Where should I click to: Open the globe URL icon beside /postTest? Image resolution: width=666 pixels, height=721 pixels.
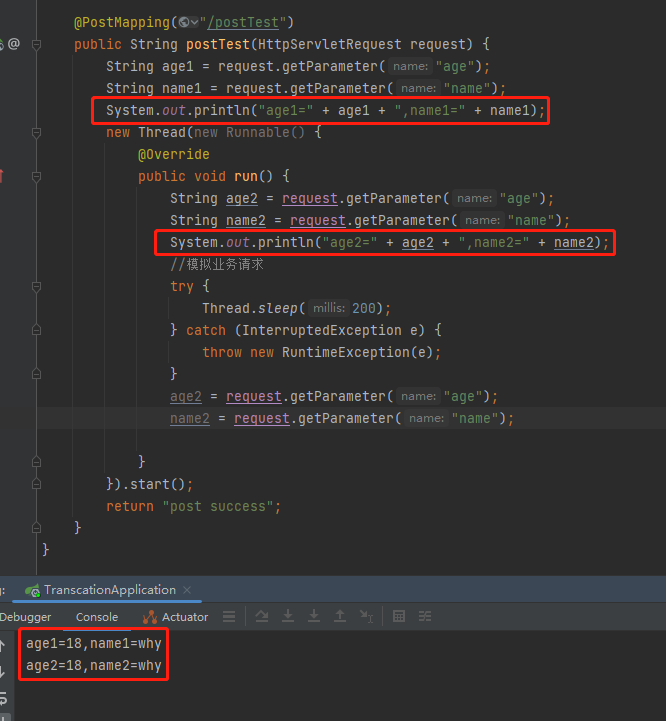click(183, 22)
